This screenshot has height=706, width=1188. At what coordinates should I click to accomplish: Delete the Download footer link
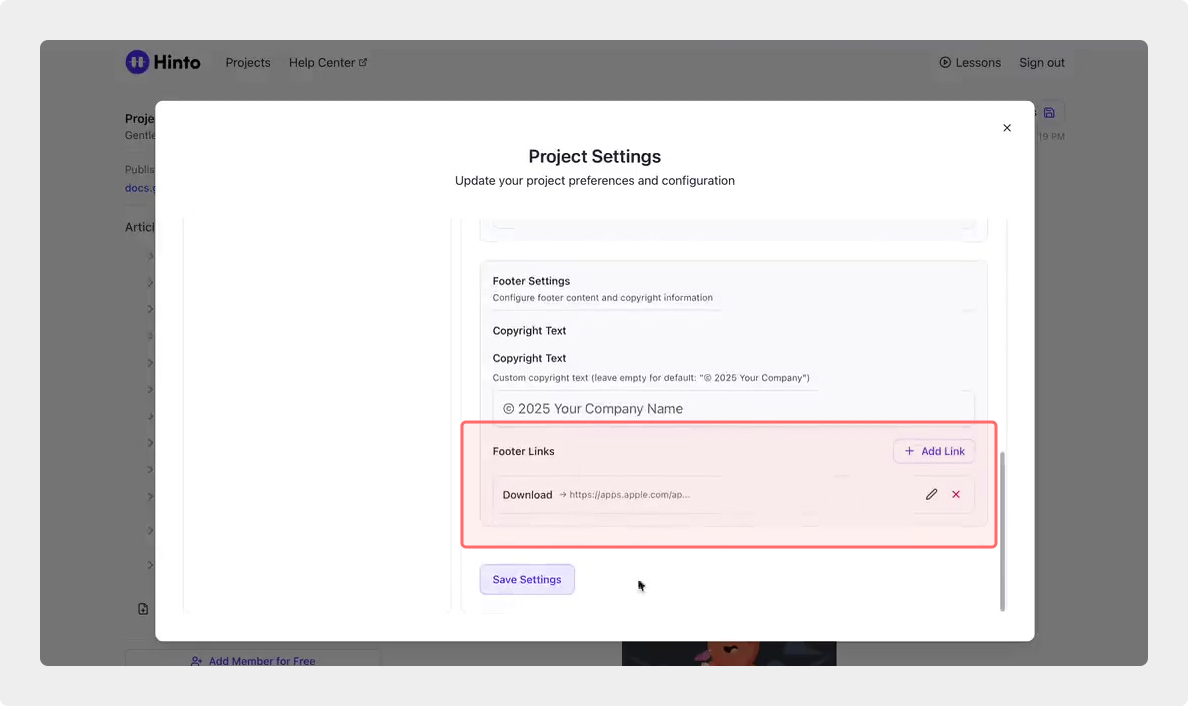(x=956, y=494)
